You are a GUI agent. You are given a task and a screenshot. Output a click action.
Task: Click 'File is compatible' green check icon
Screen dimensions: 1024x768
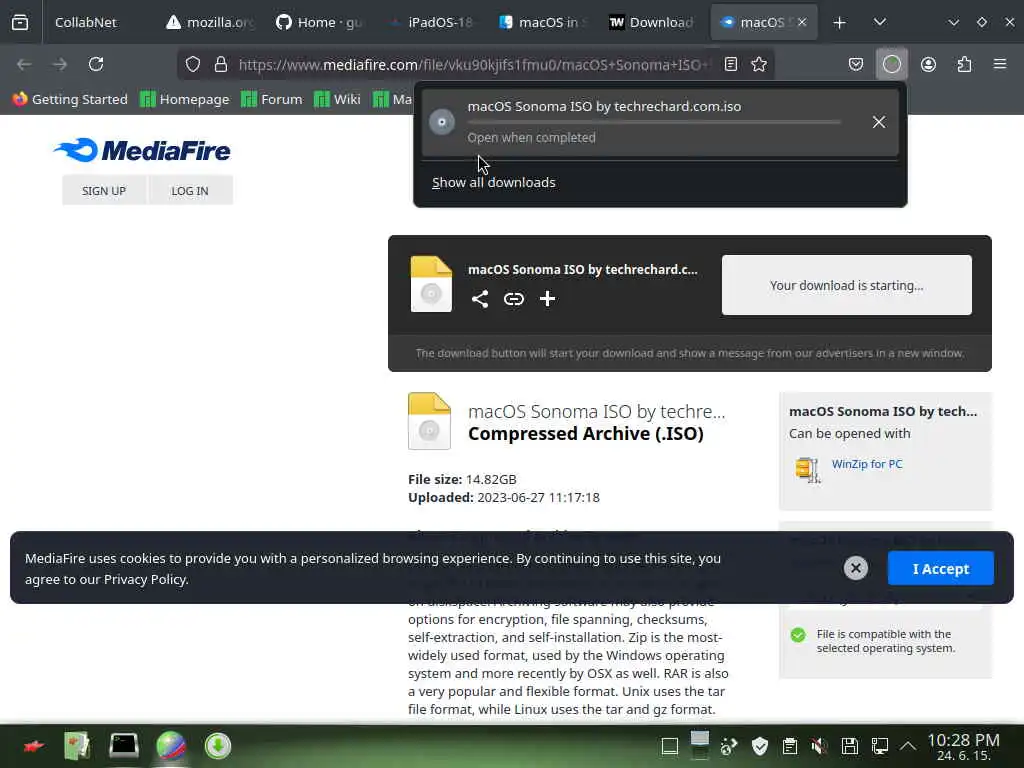(x=798, y=635)
